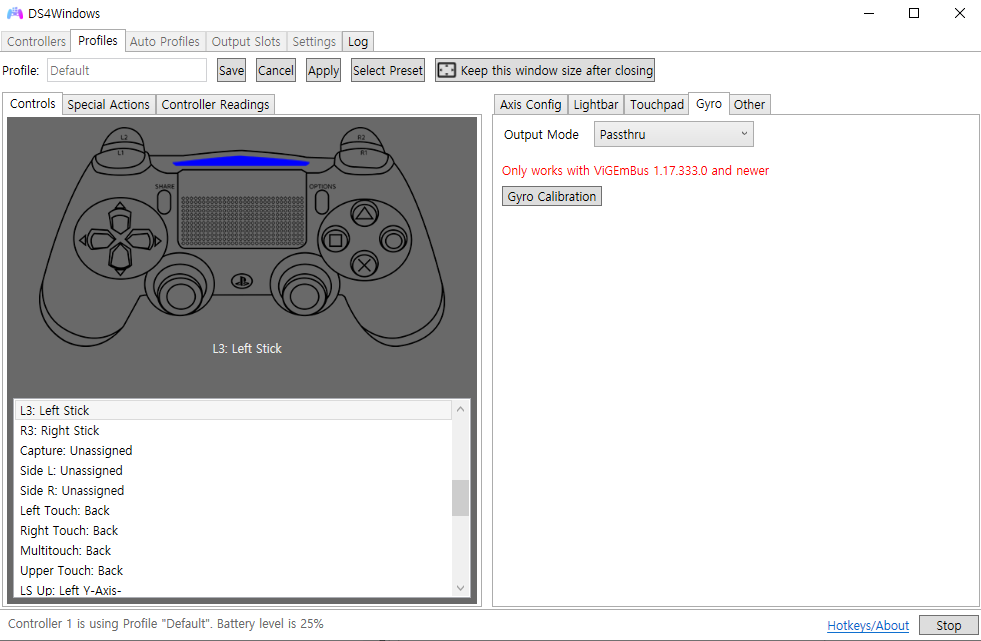This screenshot has width=981, height=641.
Task: Open the Touchpad tab
Action: 657,104
